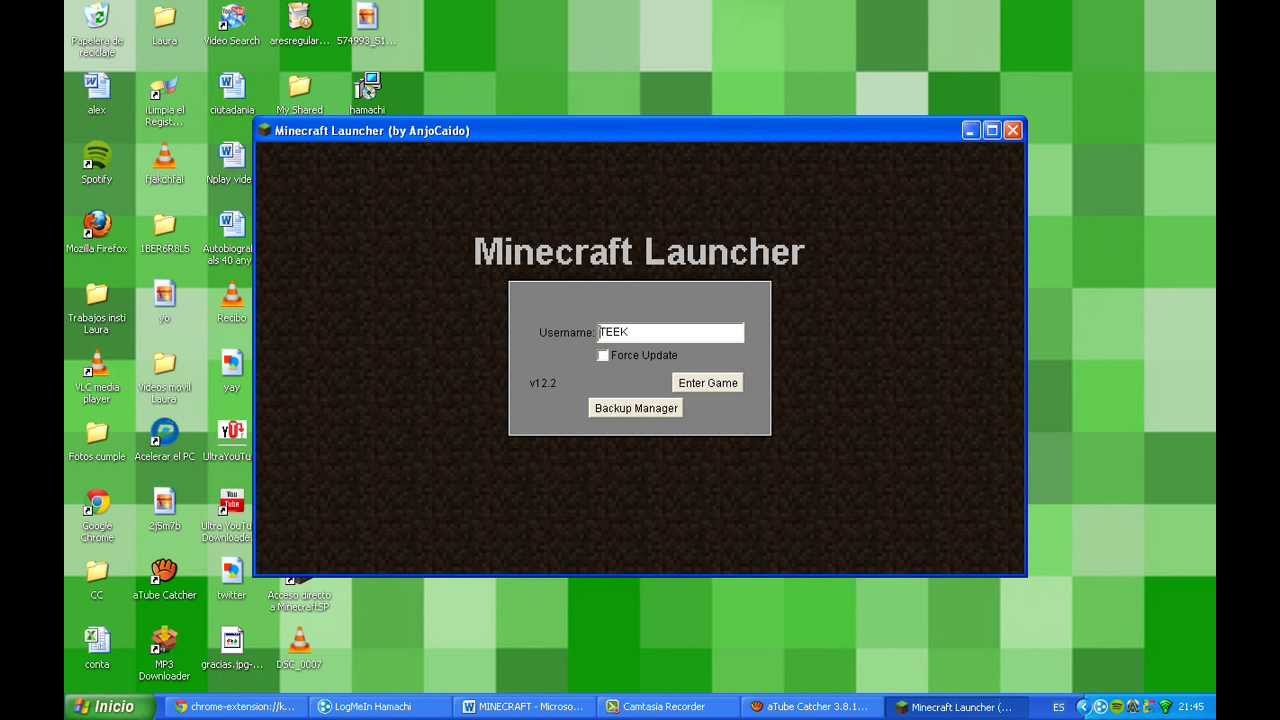The image size is (1280, 720).
Task: Select the 2j5m7b image file
Action: 164,510
